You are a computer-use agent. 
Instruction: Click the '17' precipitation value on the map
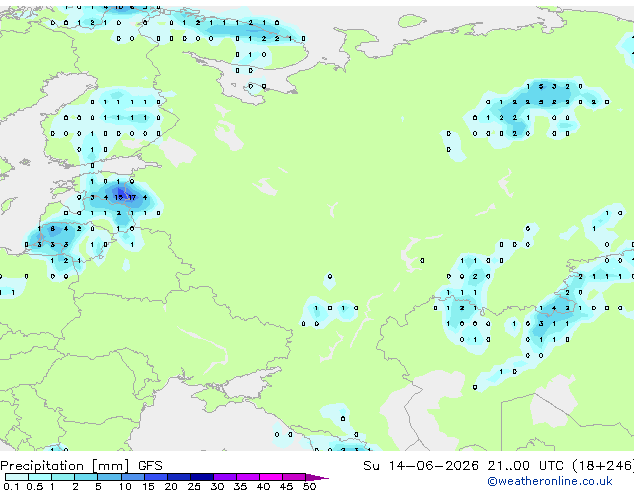click(x=132, y=197)
